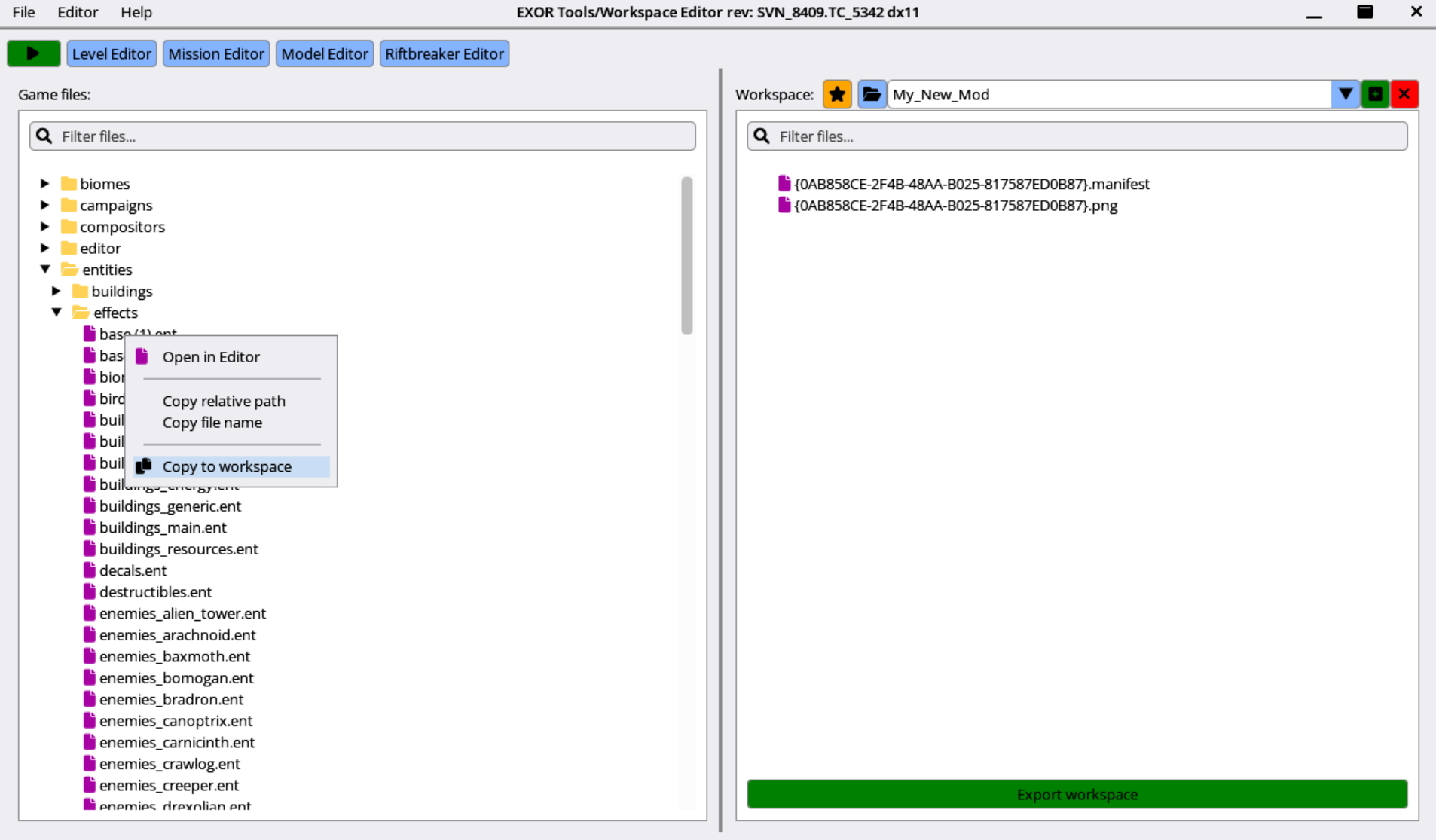Click the file icon beside Open in Editor

[x=142, y=356]
